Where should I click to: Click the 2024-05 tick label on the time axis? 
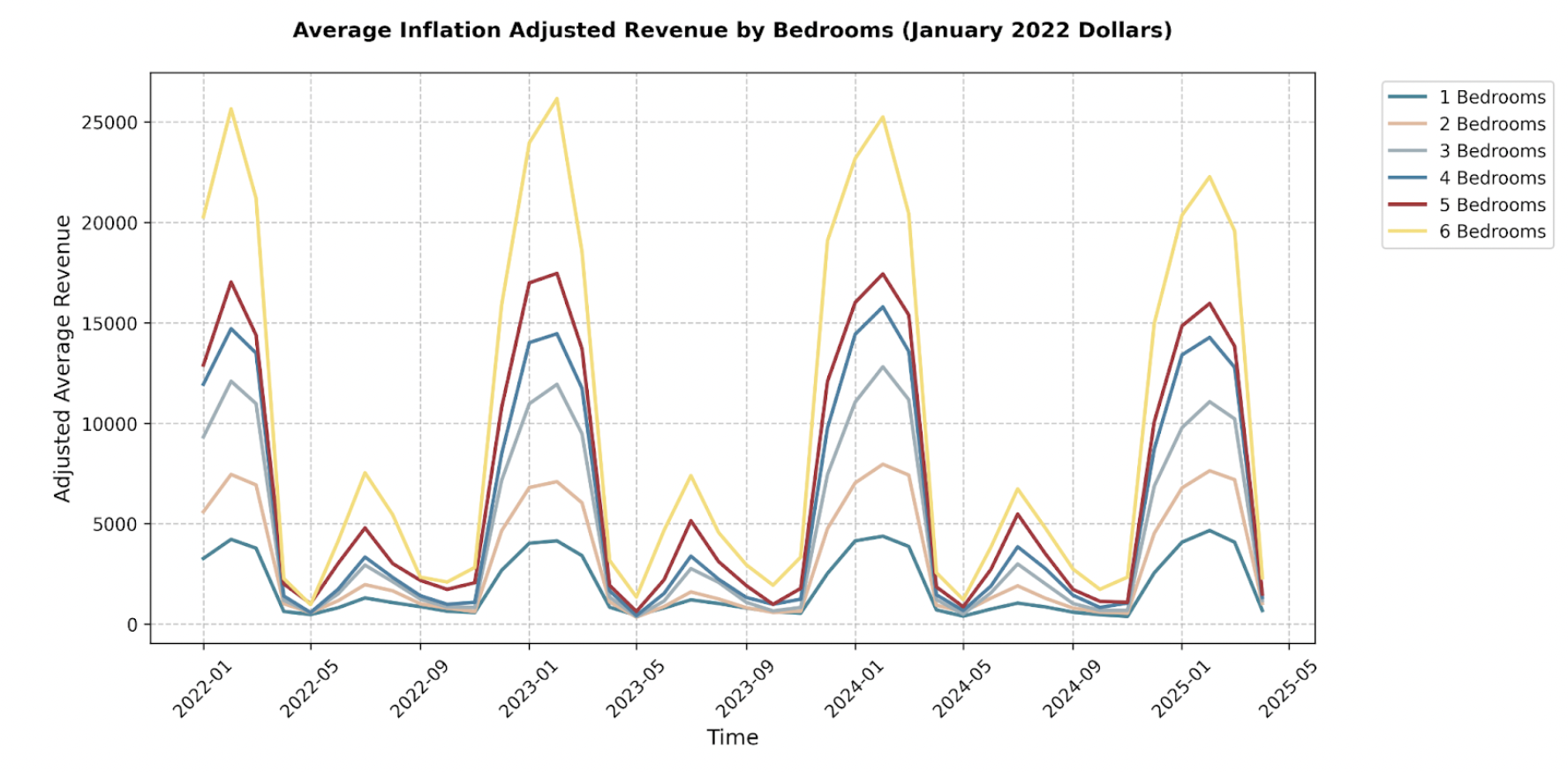(962, 689)
